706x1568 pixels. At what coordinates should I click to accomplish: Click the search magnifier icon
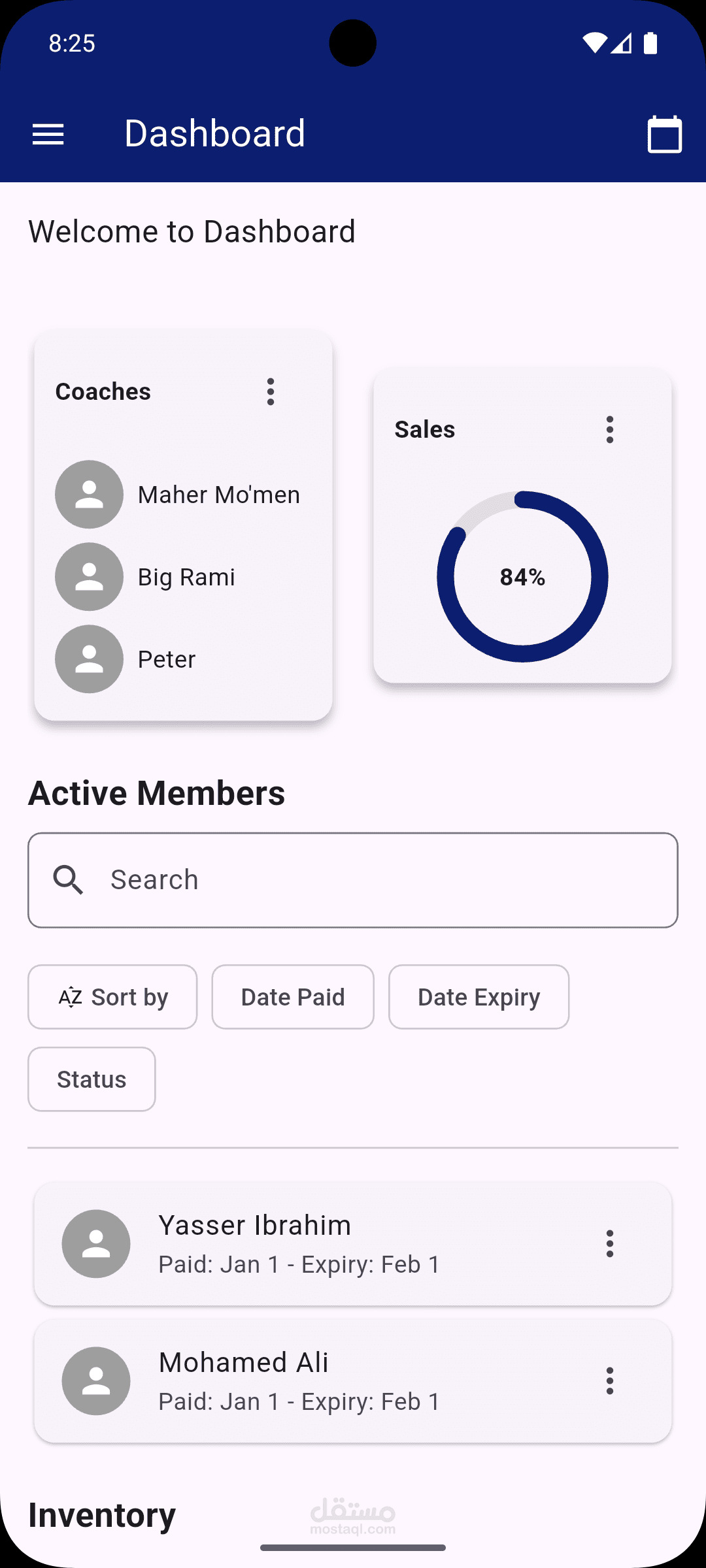(x=69, y=880)
